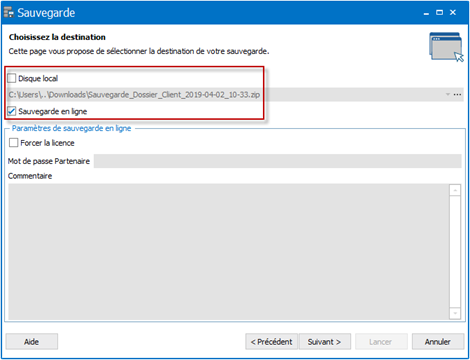Click the 'Choisissez la destination' heading
470x360 pixels.
pos(57,37)
